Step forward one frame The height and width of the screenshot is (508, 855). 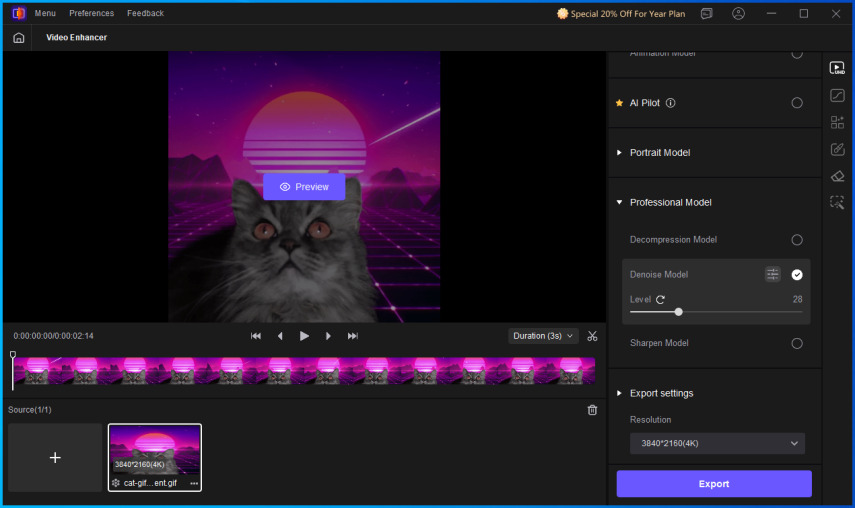click(328, 336)
